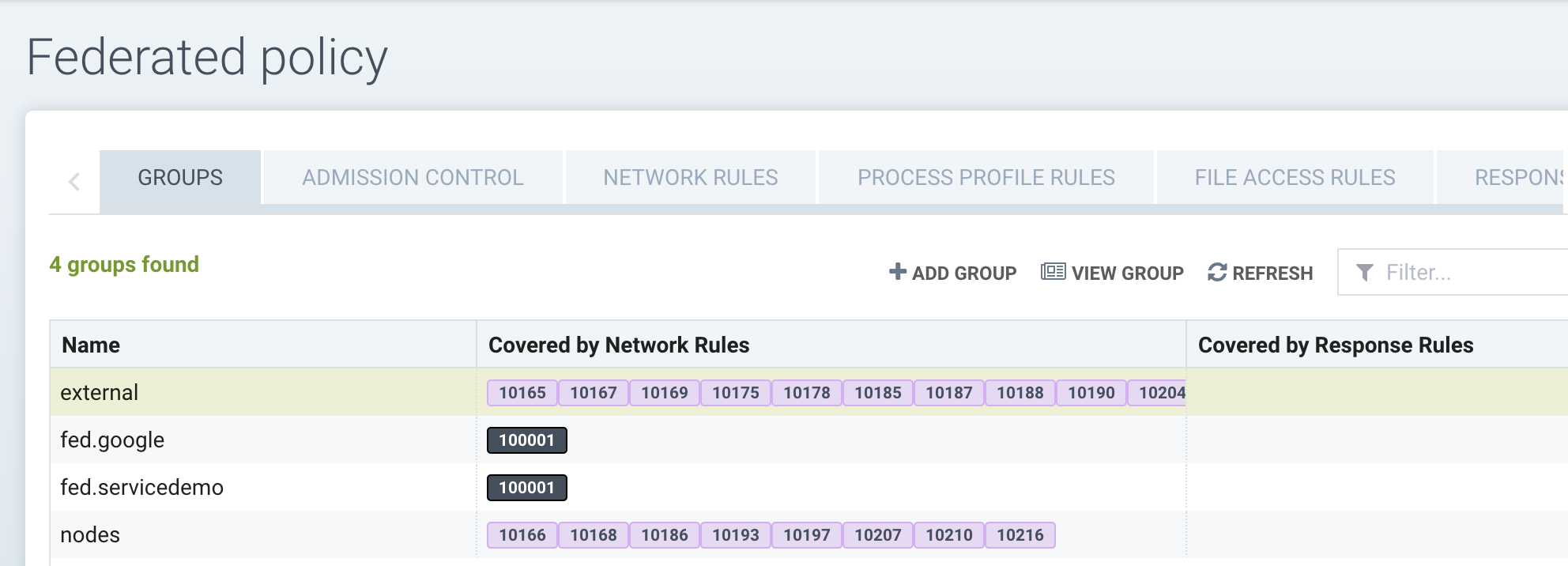The width and height of the screenshot is (1568, 566).
Task: Click the circular Refresh arrows icon
Action: pyautogui.click(x=1217, y=272)
